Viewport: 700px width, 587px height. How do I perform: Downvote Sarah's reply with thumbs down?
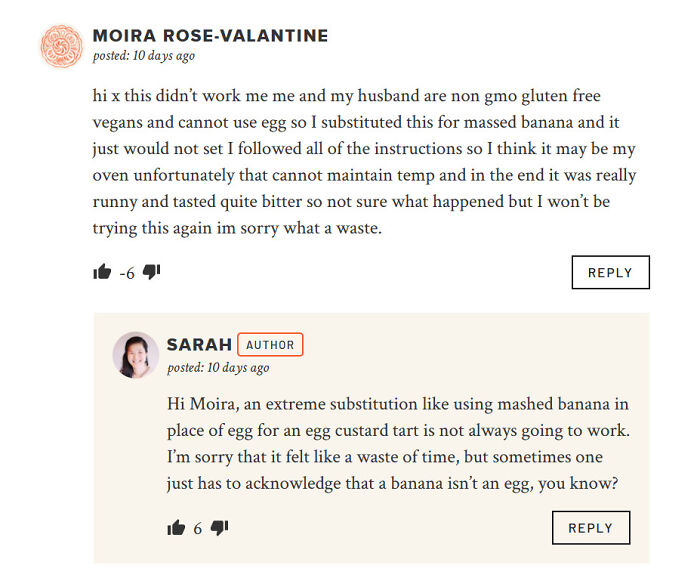pyautogui.click(x=220, y=528)
